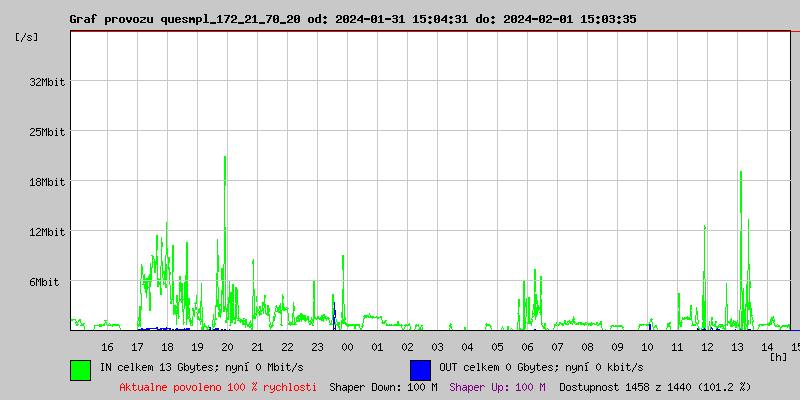Image resolution: width=800 pixels, height=400 pixels.
Task: Click the red 'Aktualne povoleno 100 % rychlosti' text
Action: click(218, 387)
